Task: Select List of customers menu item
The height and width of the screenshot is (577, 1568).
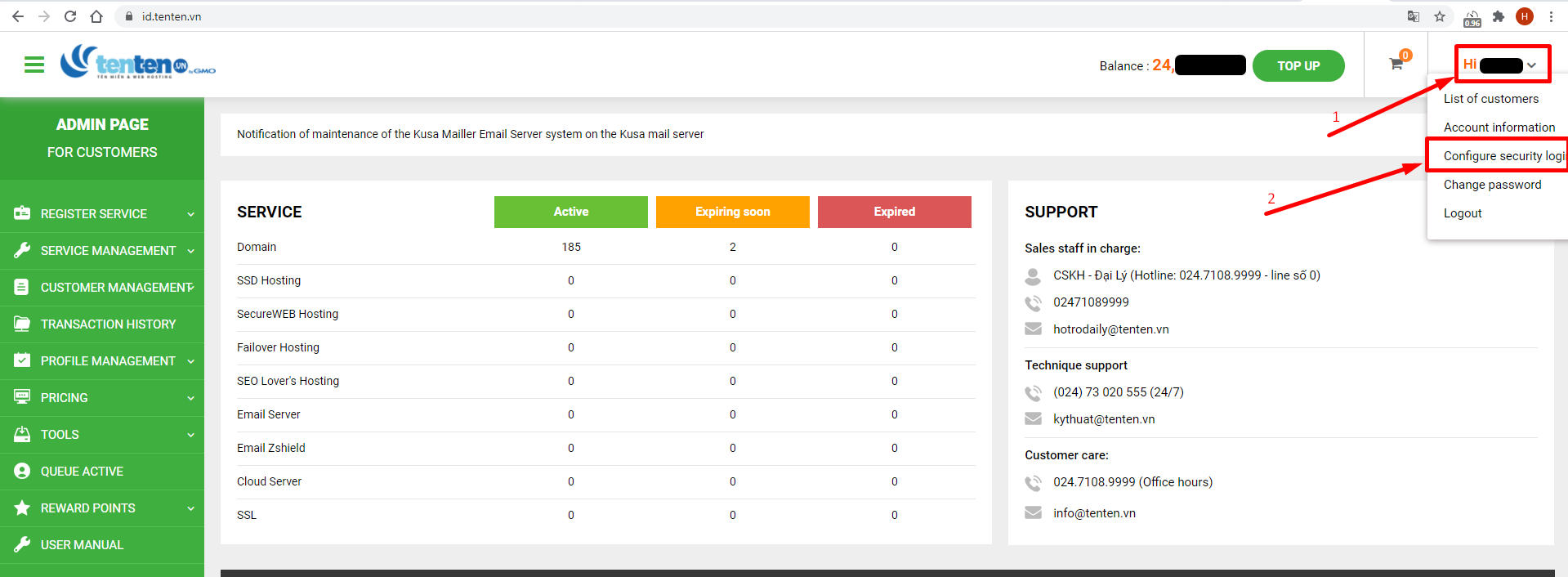Action: (x=1491, y=99)
